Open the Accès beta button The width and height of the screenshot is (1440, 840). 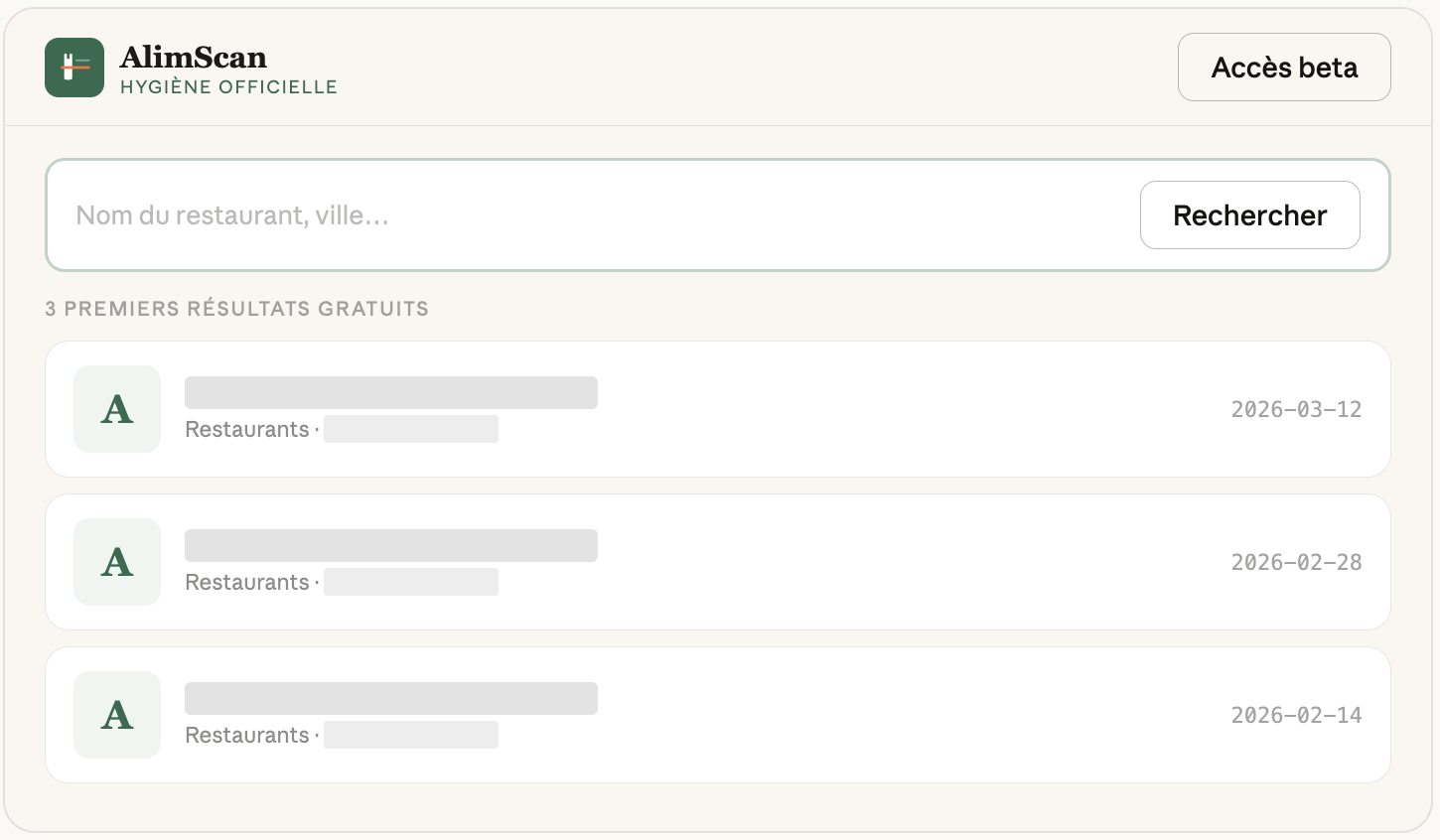[x=1284, y=67]
